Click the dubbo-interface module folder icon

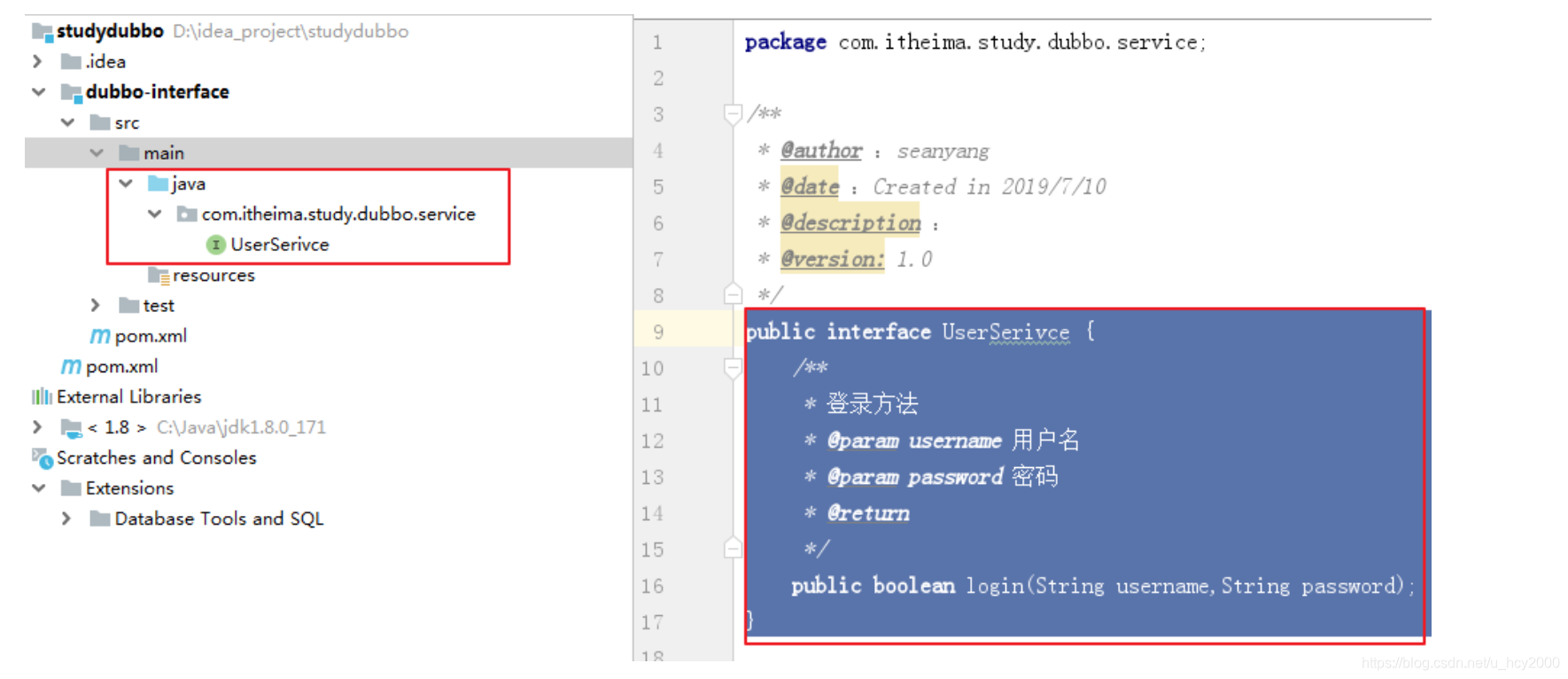[71, 92]
